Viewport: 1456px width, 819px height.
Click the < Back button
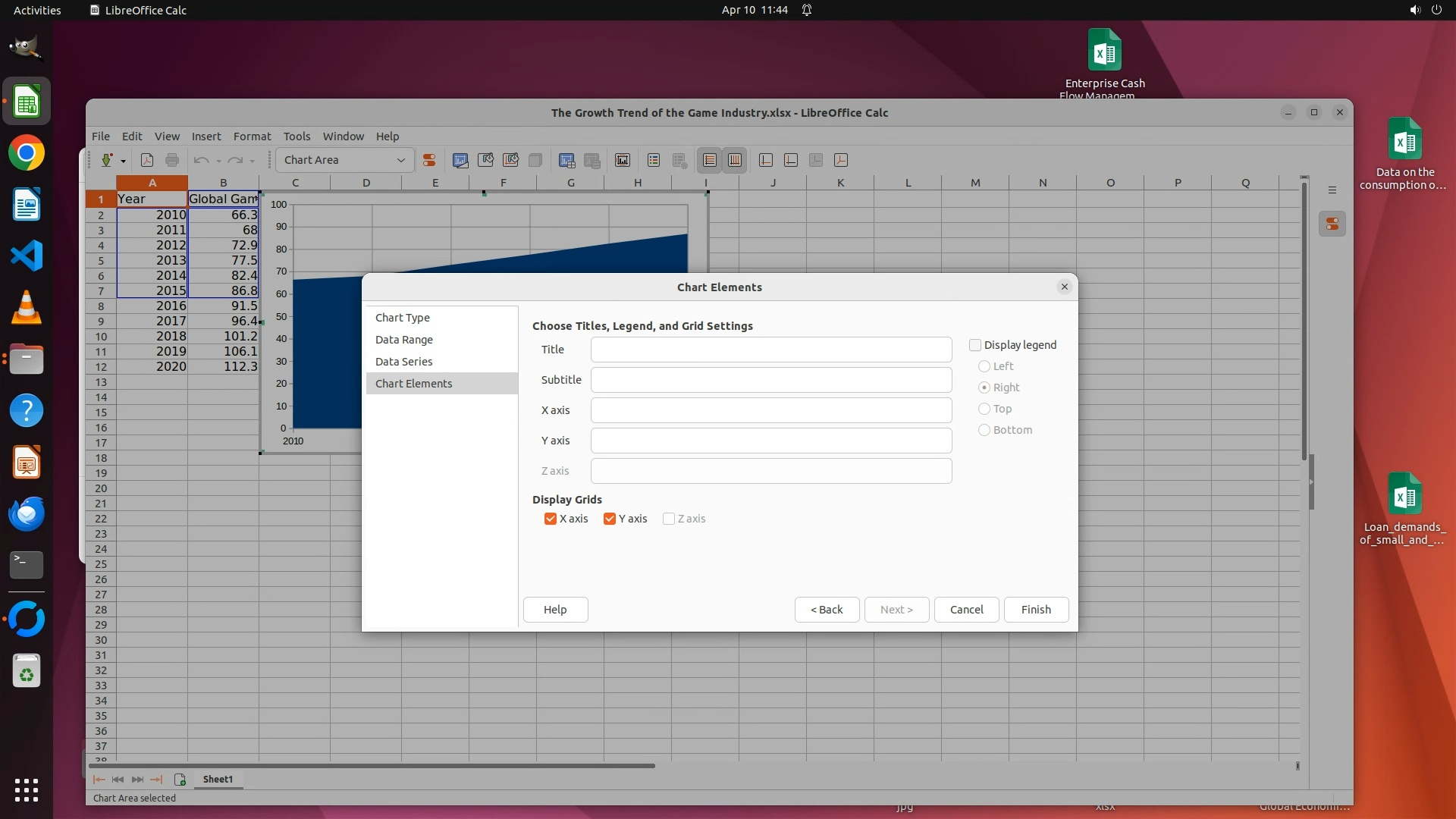(x=827, y=610)
